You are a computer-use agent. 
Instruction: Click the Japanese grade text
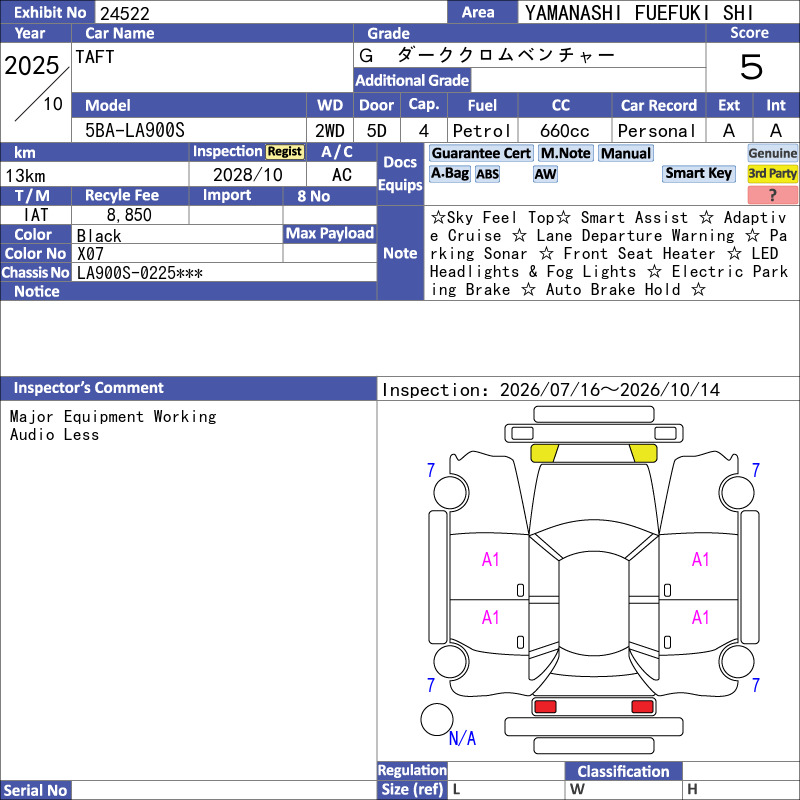tap(487, 55)
